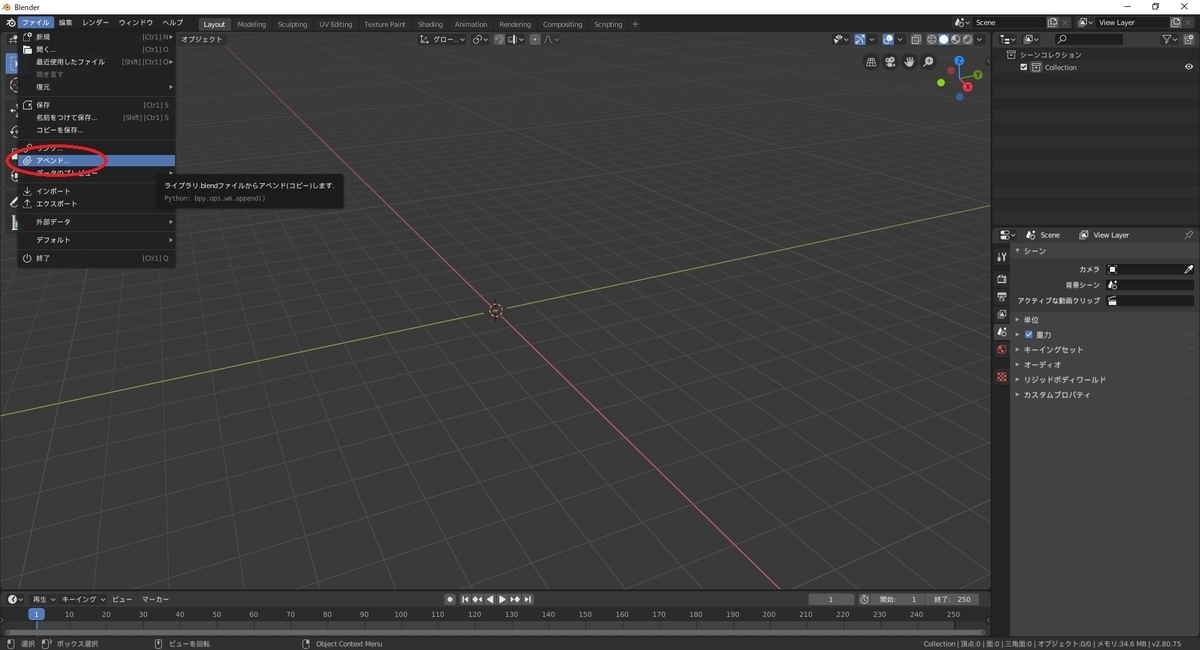
Task: Toggle viewport overlays button
Action: (x=889, y=39)
